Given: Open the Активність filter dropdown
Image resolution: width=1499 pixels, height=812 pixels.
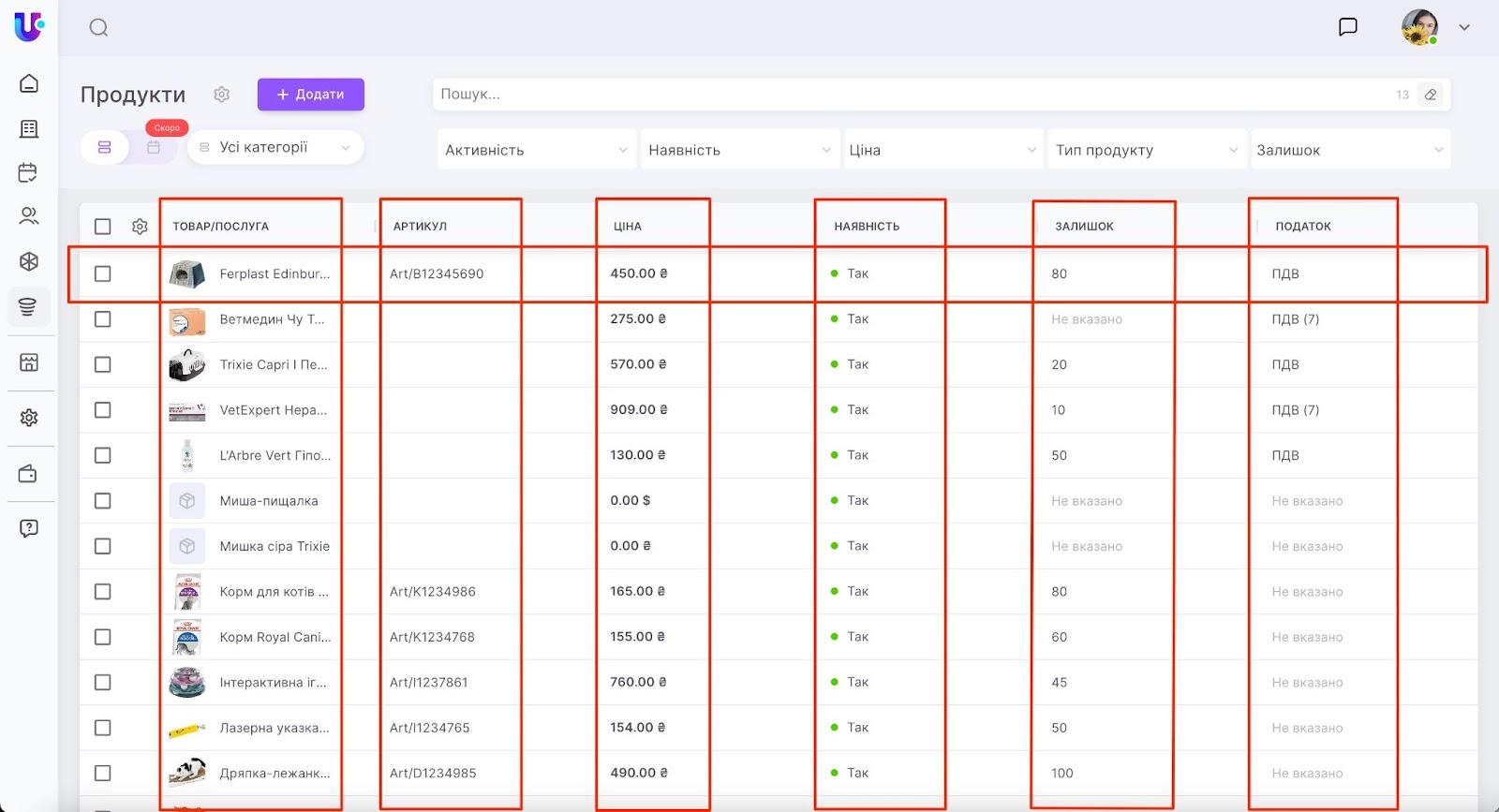Looking at the screenshot, I should pos(536,150).
